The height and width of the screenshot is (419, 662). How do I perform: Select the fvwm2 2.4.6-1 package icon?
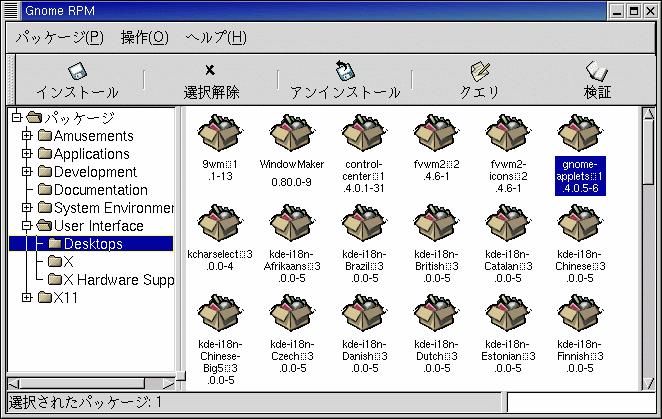[x=436, y=133]
